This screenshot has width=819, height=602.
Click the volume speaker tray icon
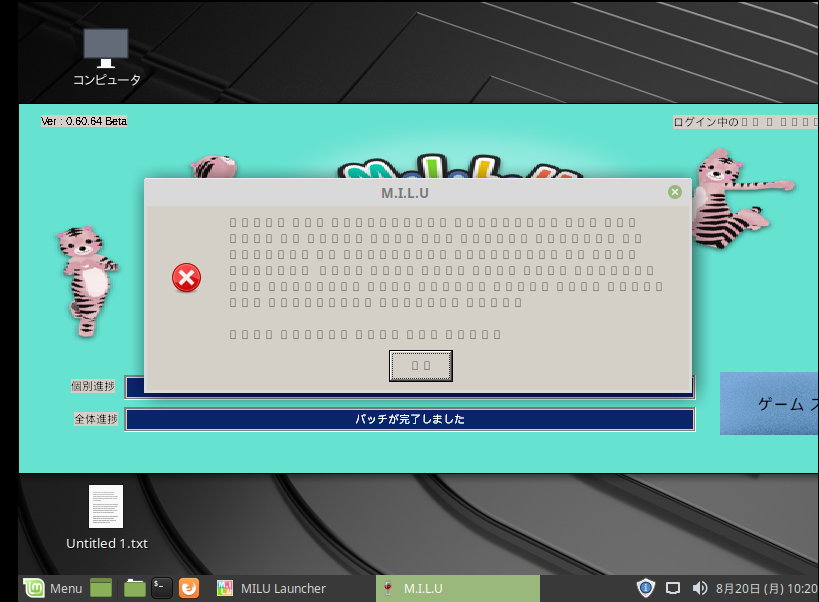point(699,588)
